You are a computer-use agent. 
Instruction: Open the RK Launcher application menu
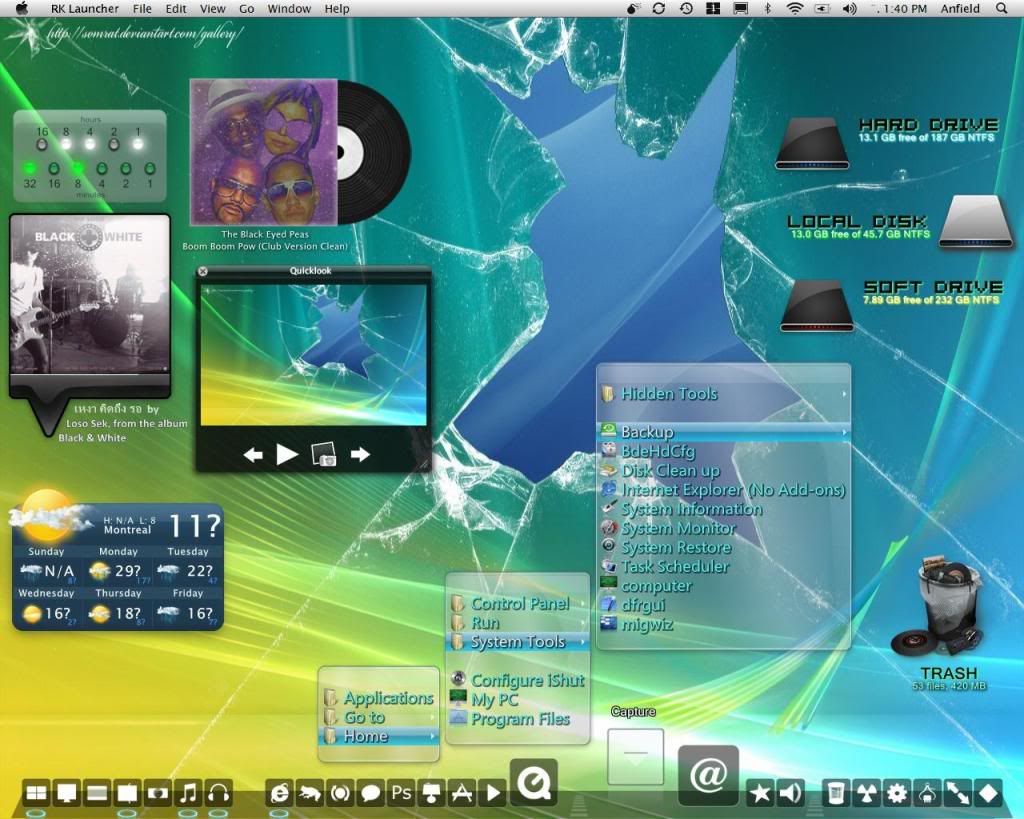tap(85, 8)
